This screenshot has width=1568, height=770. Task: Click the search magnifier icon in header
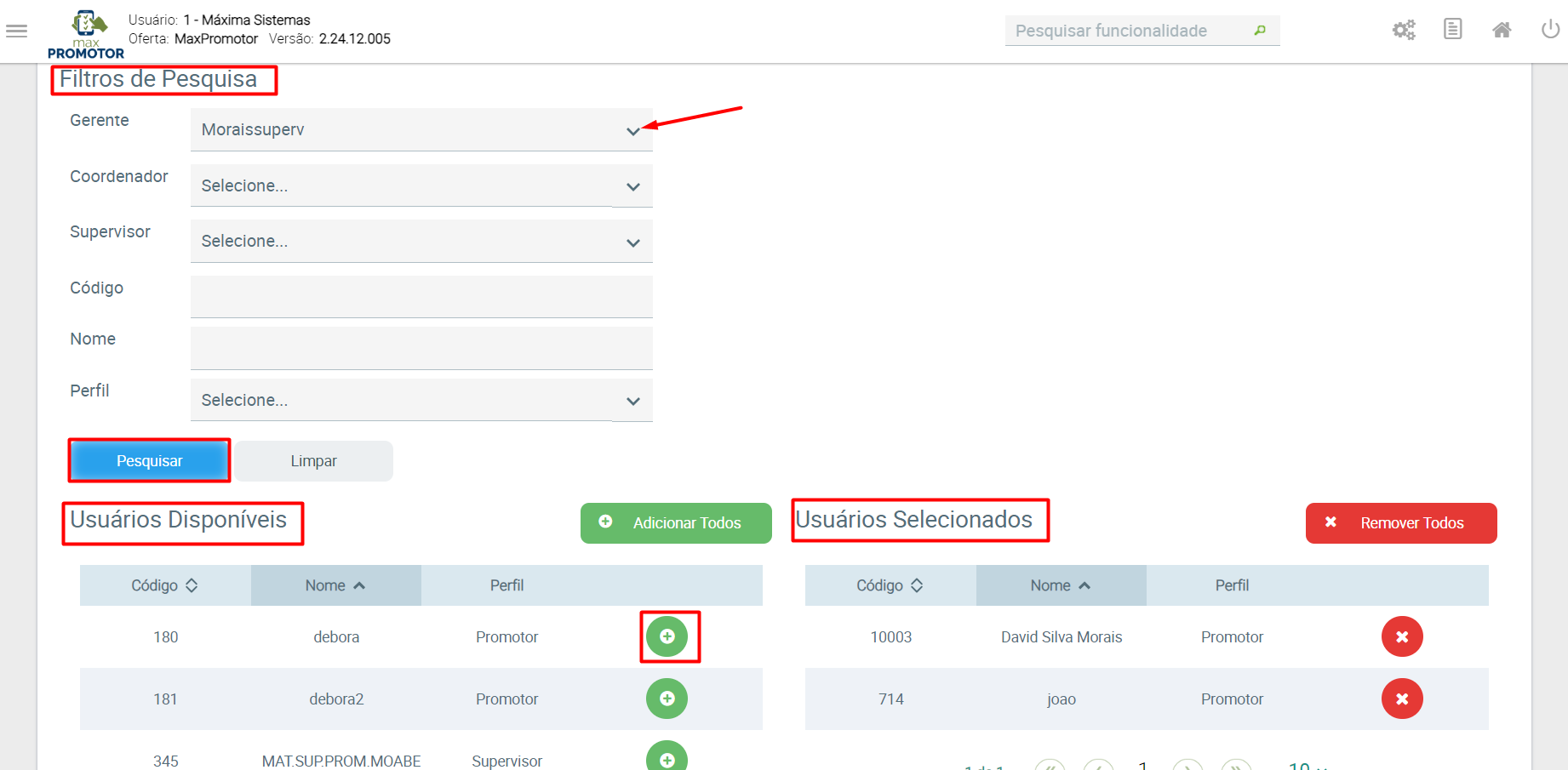tap(1260, 31)
